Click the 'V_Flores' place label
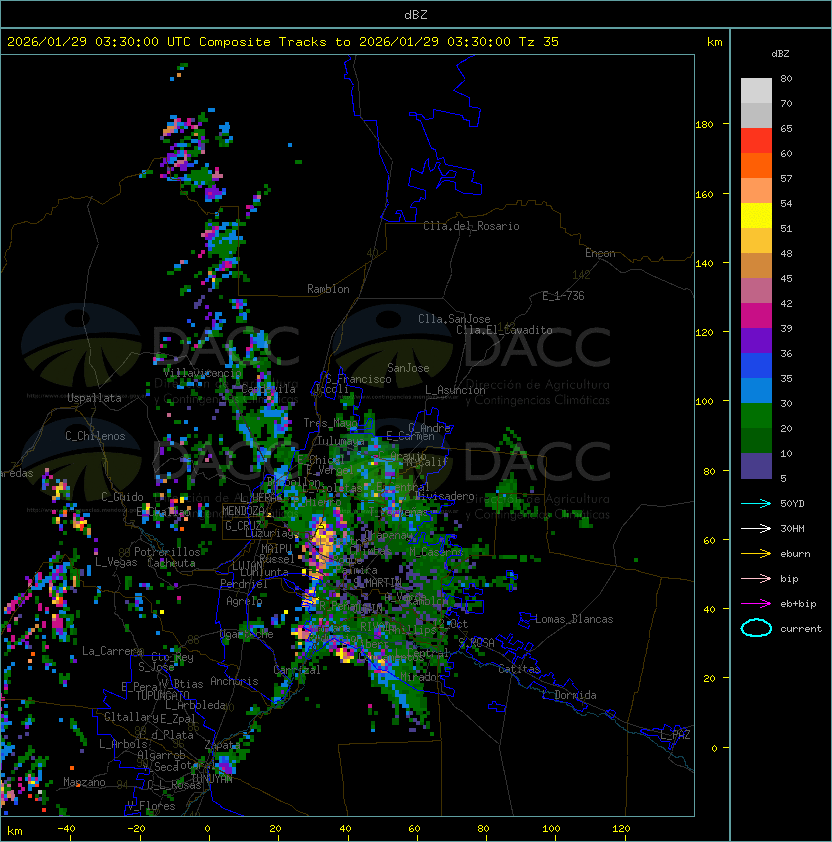Viewport: 832px width, 842px height. click(x=151, y=805)
